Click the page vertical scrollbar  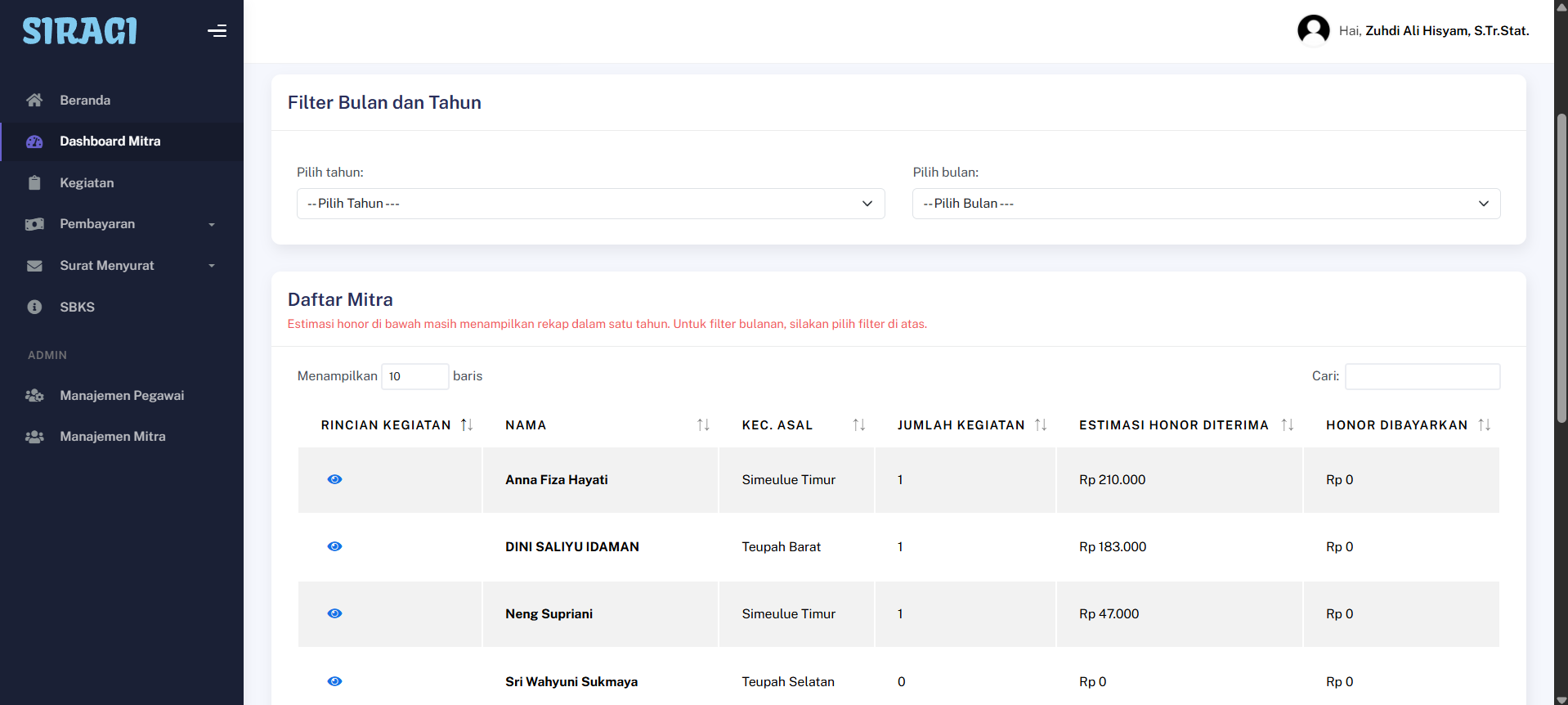(1561, 270)
